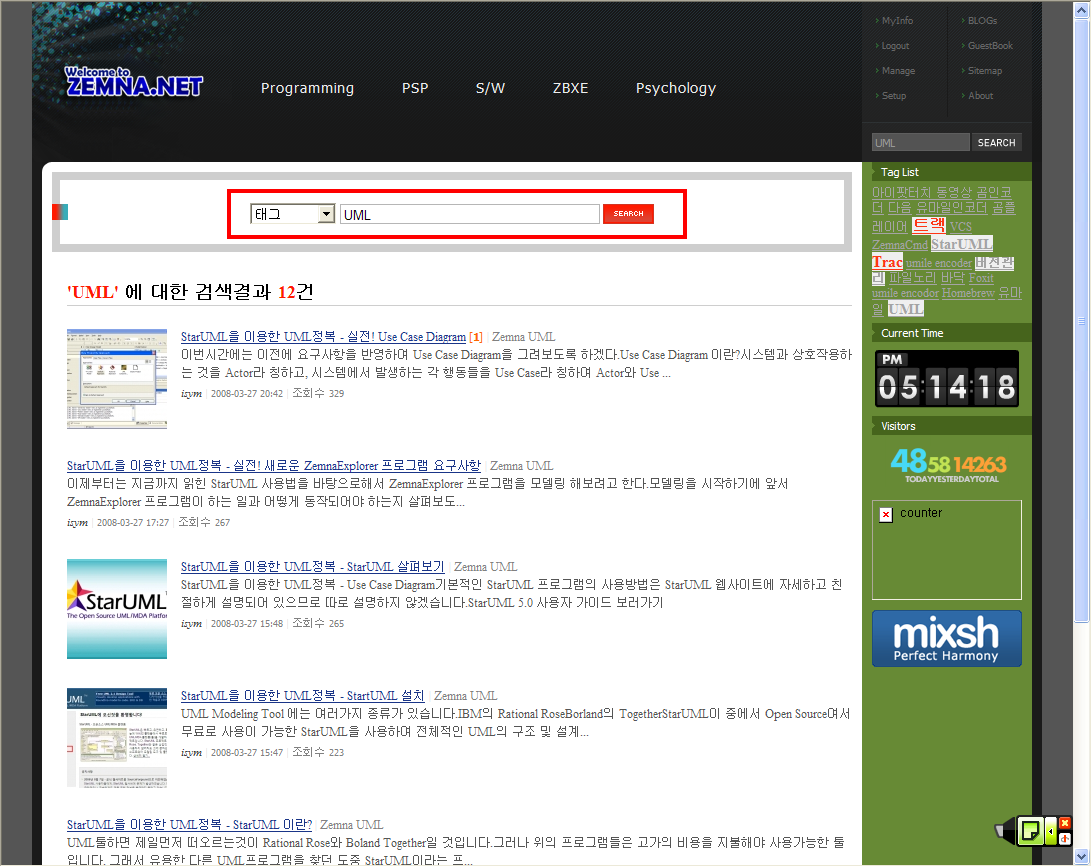Click the page scrollbar up arrow
Image resolution: width=1092 pixels, height=867 pixels.
(1082, 9)
